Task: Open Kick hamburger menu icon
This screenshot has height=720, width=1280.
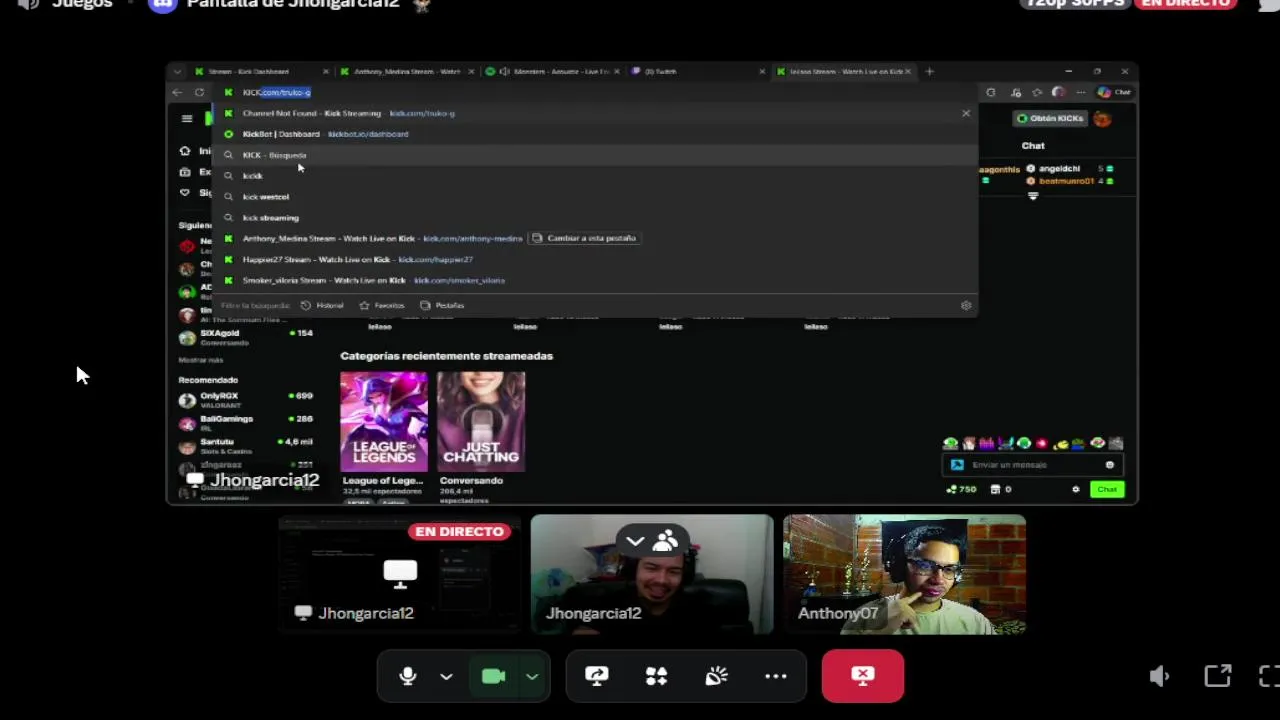Action: coord(187,118)
